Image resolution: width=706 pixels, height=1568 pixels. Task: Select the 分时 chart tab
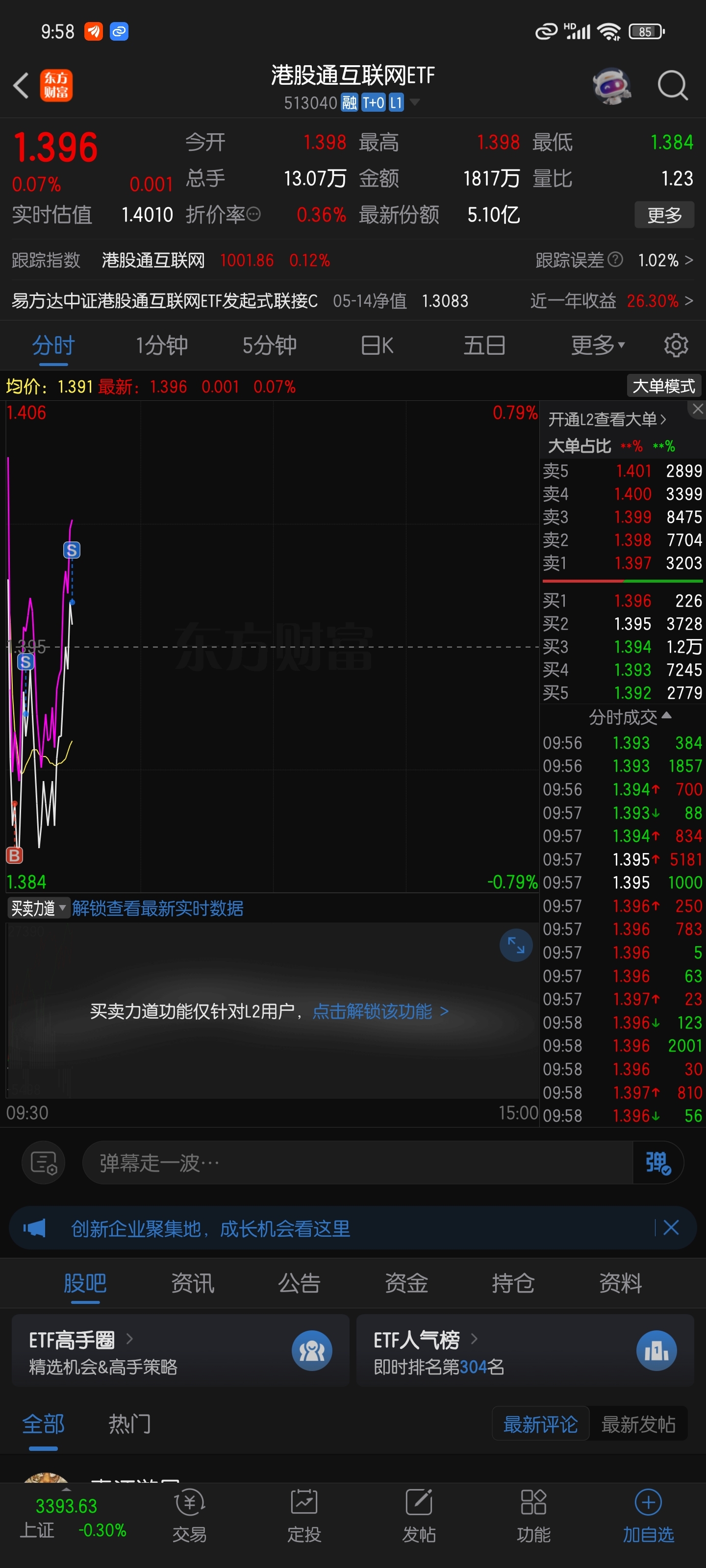click(x=53, y=345)
